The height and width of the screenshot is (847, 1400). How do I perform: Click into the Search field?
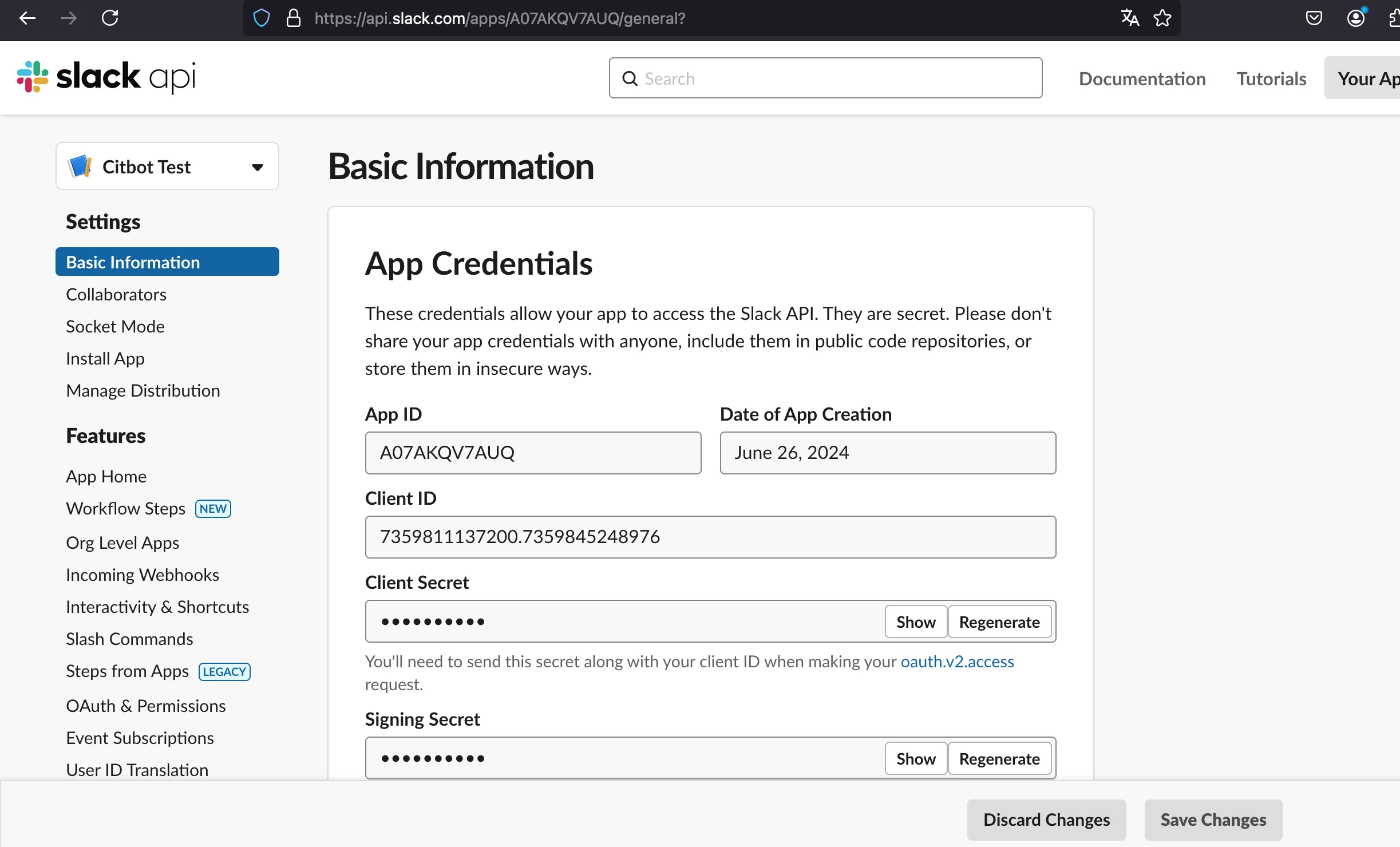[x=825, y=78]
